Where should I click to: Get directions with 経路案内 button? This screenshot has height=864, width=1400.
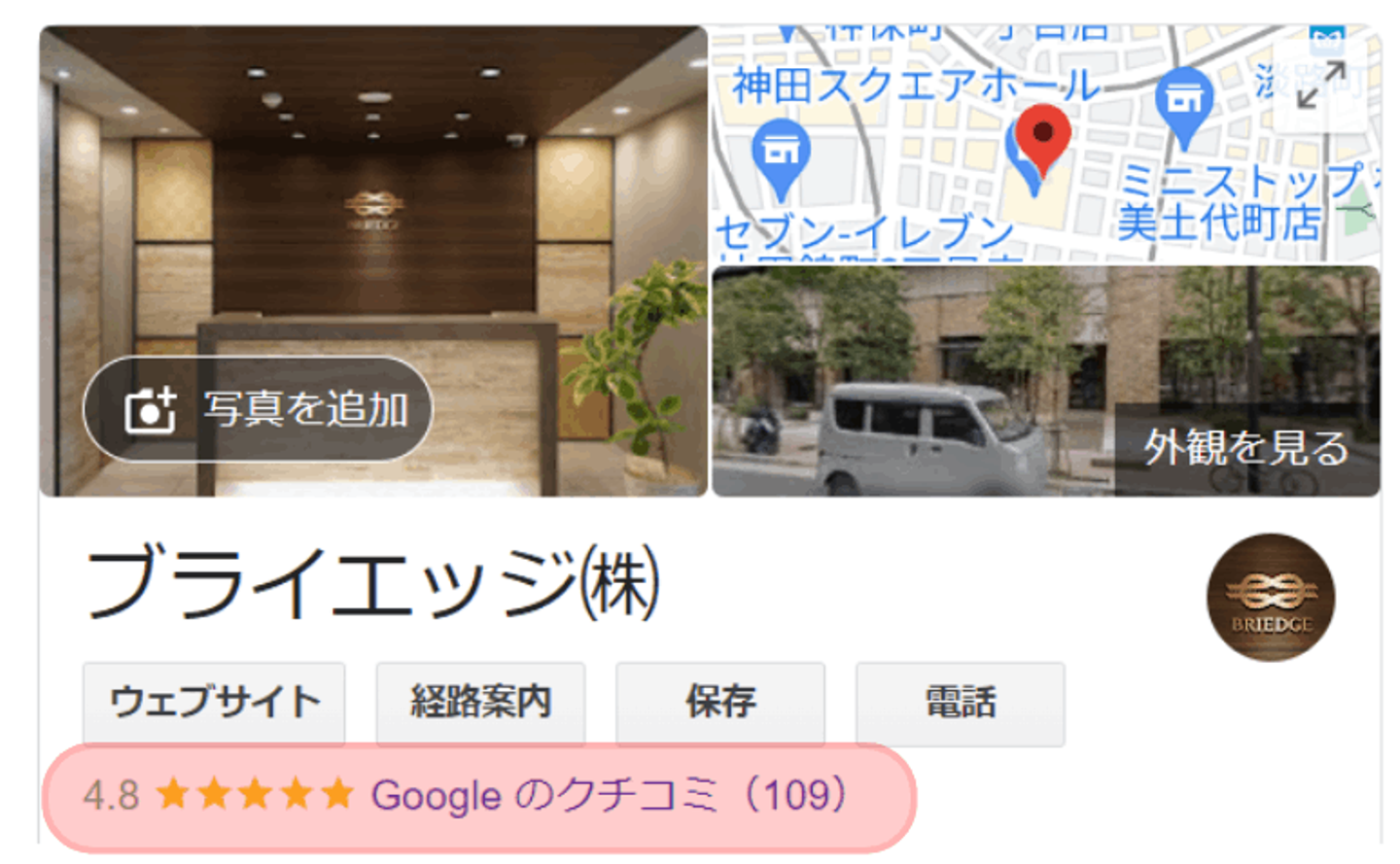[x=480, y=702]
